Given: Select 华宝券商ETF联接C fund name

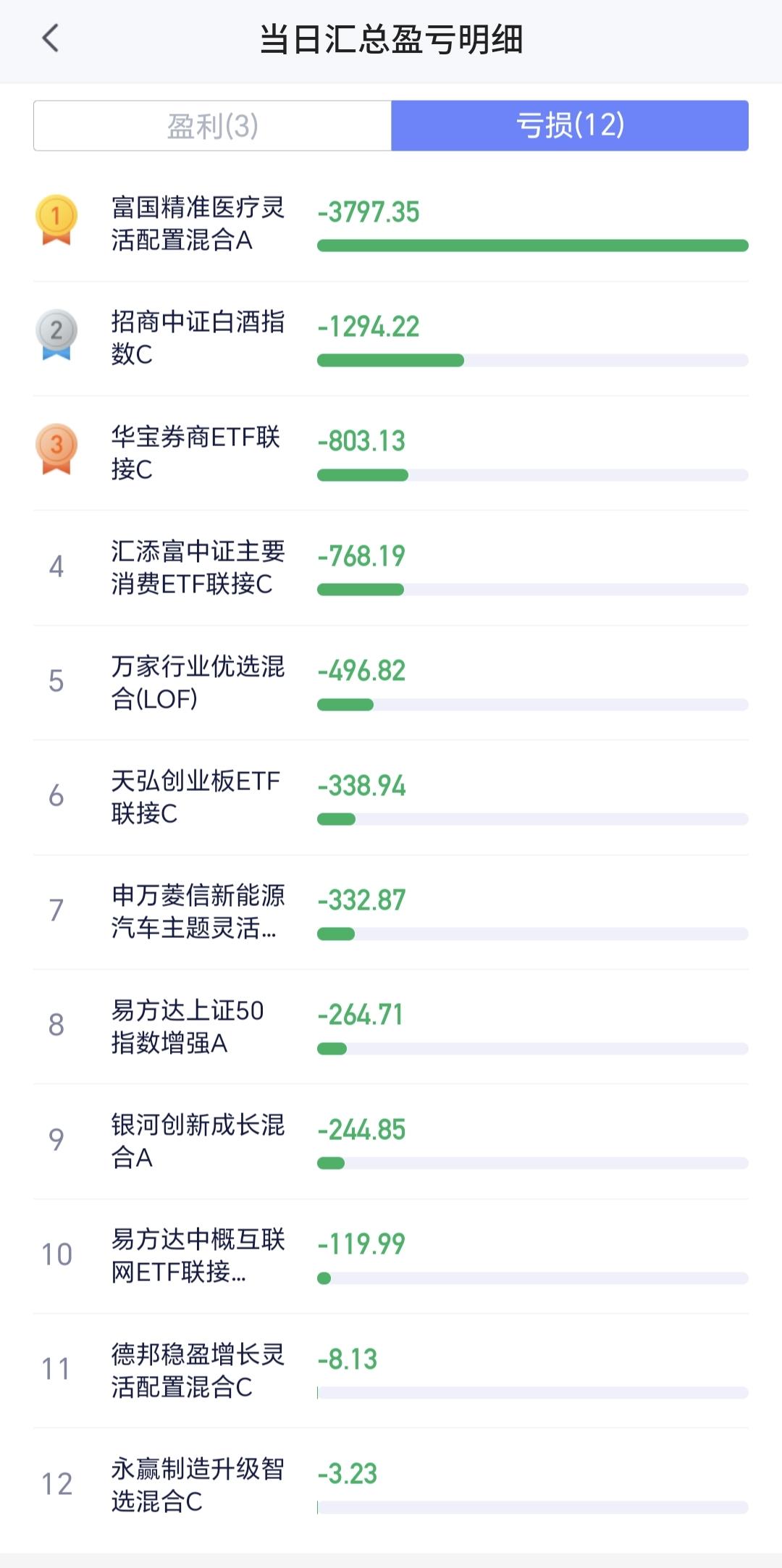Looking at the screenshot, I should [x=195, y=453].
